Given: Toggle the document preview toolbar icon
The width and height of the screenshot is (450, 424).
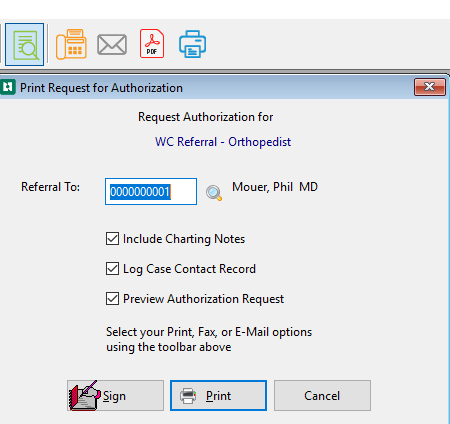Looking at the screenshot, I should point(24,44).
